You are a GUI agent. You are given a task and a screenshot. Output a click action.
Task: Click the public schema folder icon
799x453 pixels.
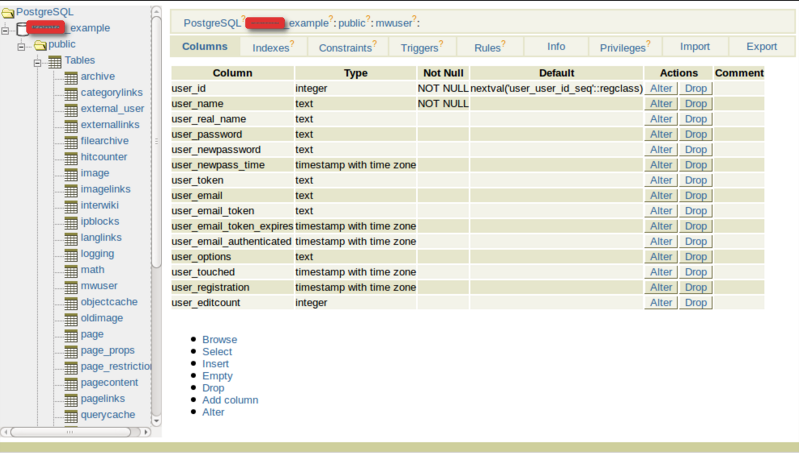coord(40,45)
